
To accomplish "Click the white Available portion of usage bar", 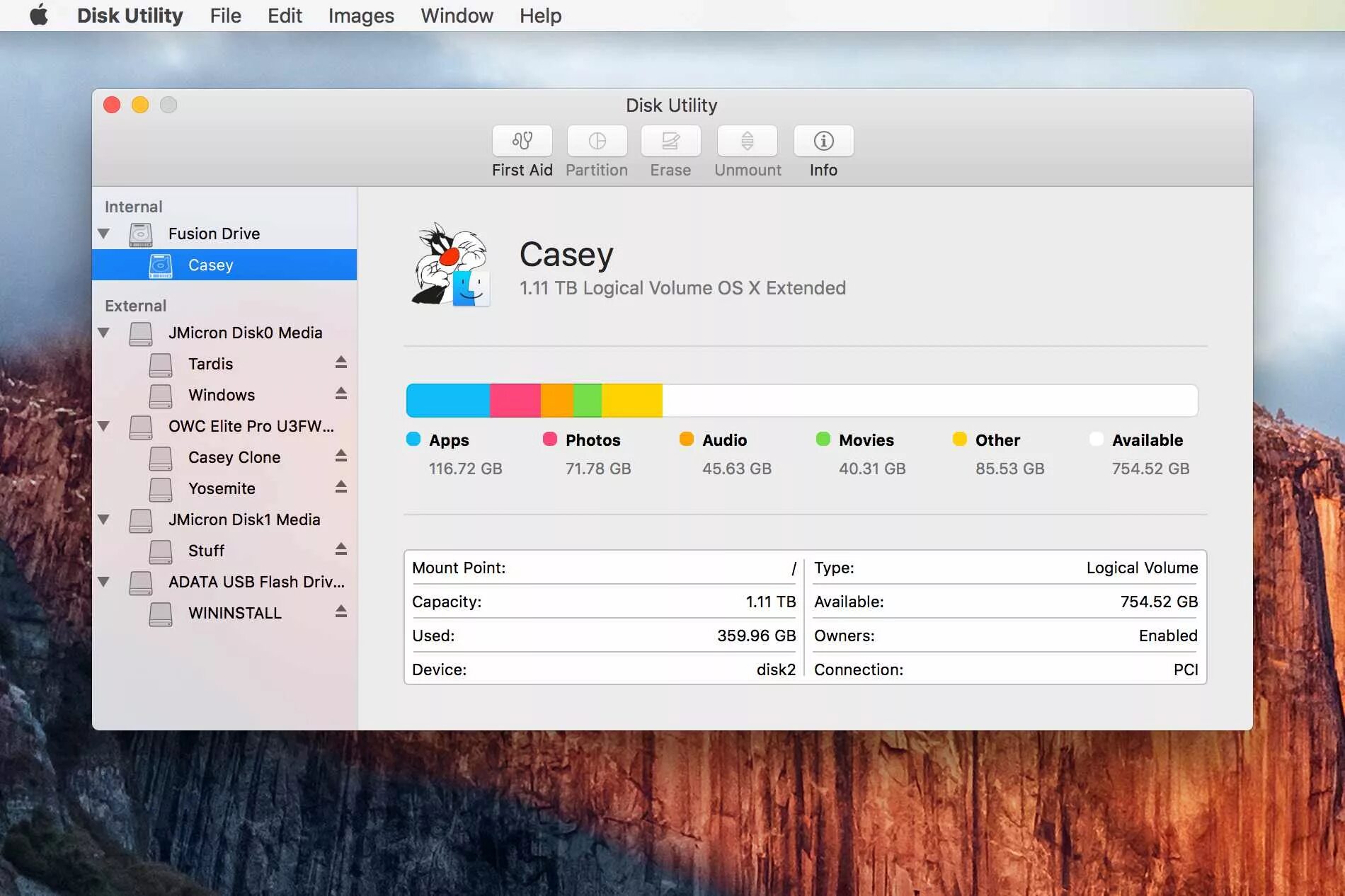I will point(930,401).
